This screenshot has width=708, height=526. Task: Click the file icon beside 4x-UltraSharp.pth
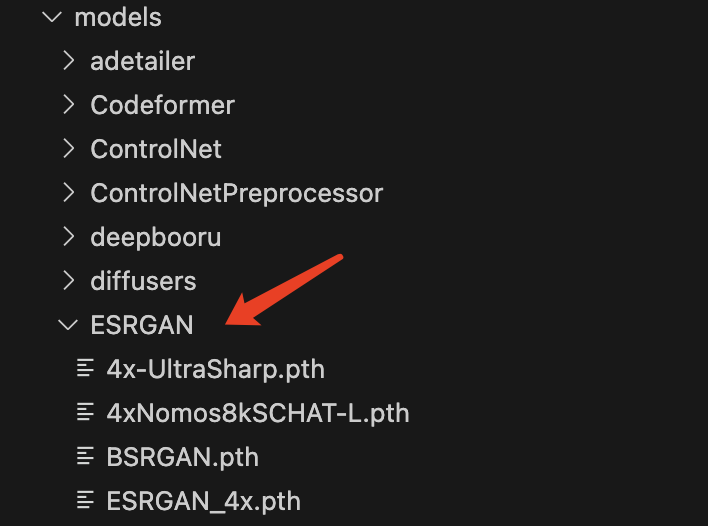pos(87,368)
